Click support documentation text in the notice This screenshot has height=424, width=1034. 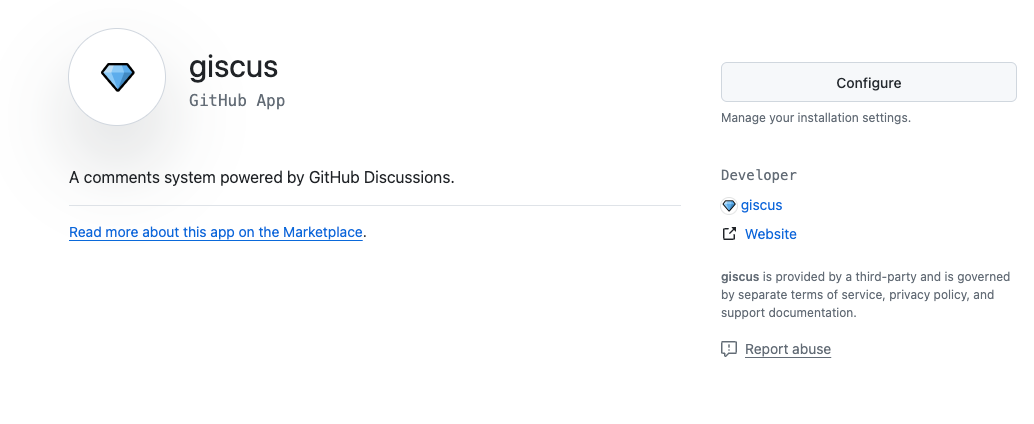pos(787,313)
